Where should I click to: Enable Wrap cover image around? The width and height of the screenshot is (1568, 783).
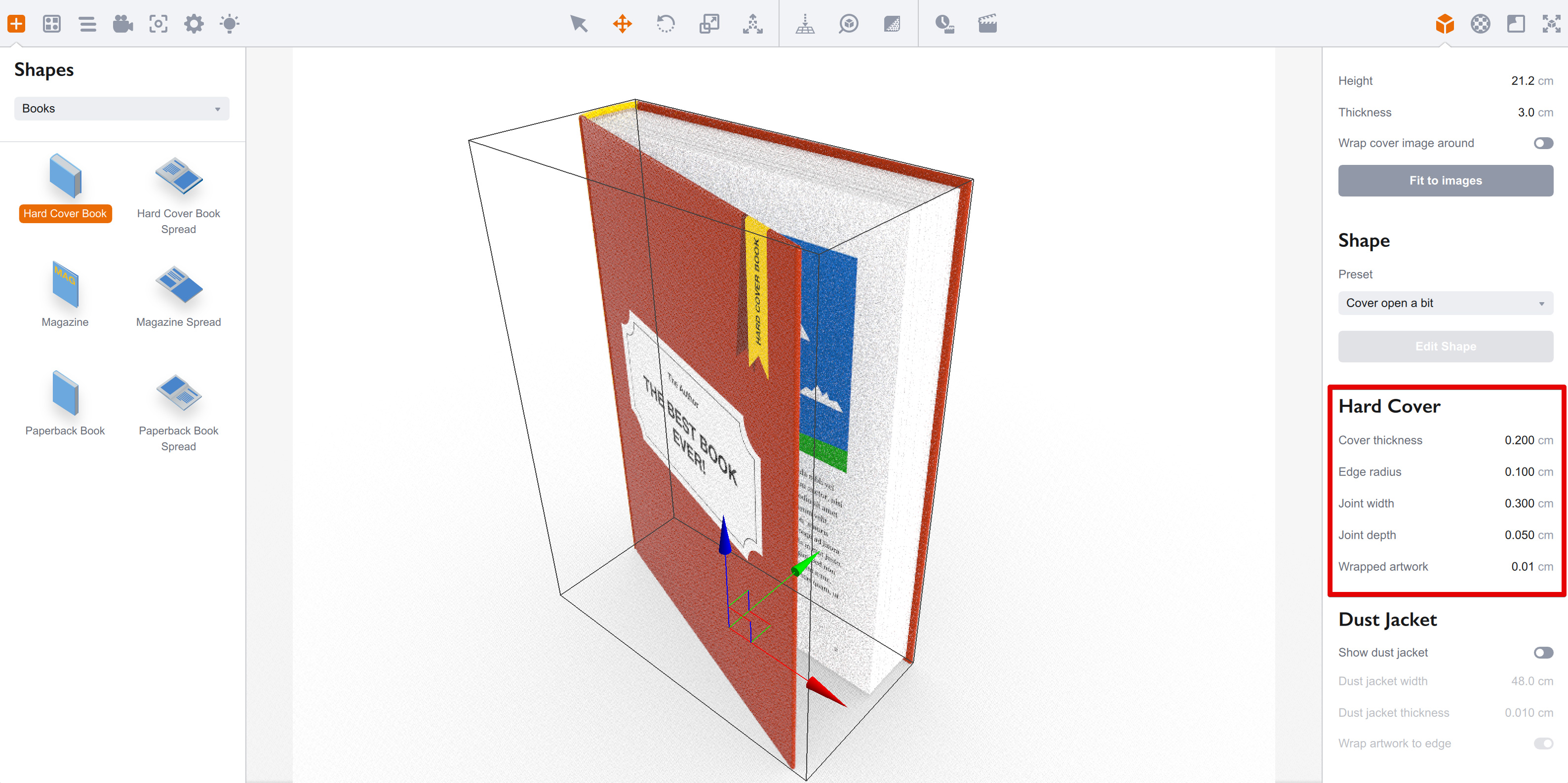1544,143
